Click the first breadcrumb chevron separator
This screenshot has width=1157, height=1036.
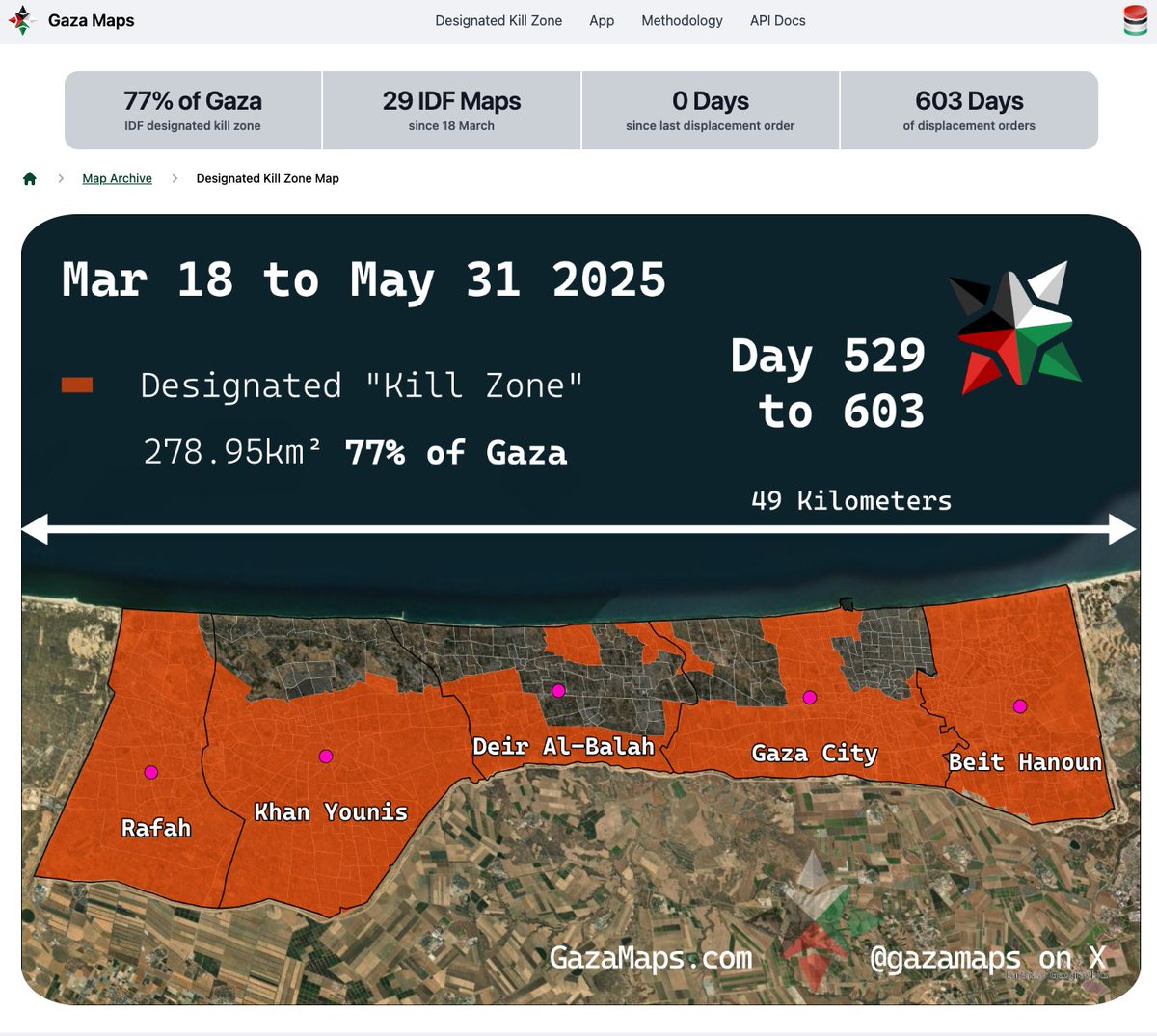pyautogui.click(x=61, y=178)
